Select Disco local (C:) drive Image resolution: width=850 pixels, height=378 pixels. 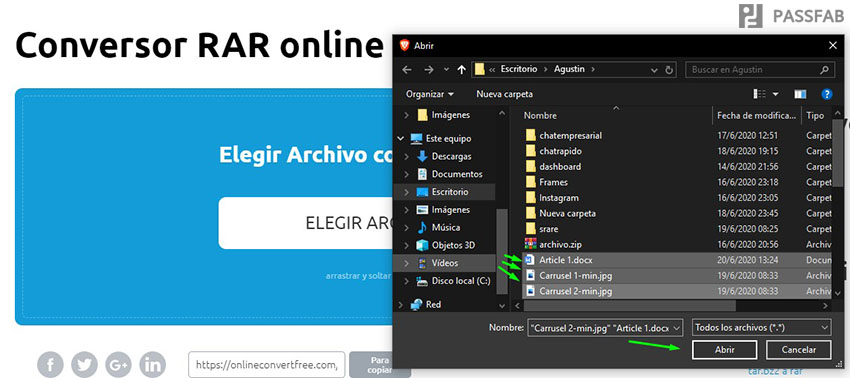pos(453,281)
